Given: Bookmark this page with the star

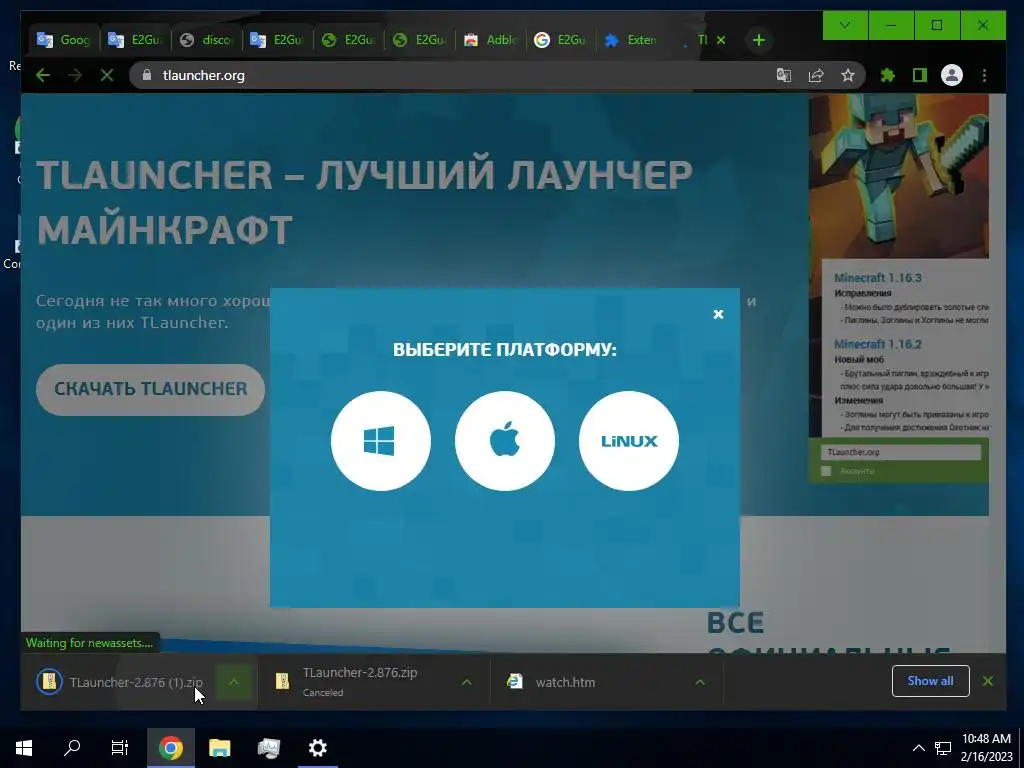Looking at the screenshot, I should point(848,76).
